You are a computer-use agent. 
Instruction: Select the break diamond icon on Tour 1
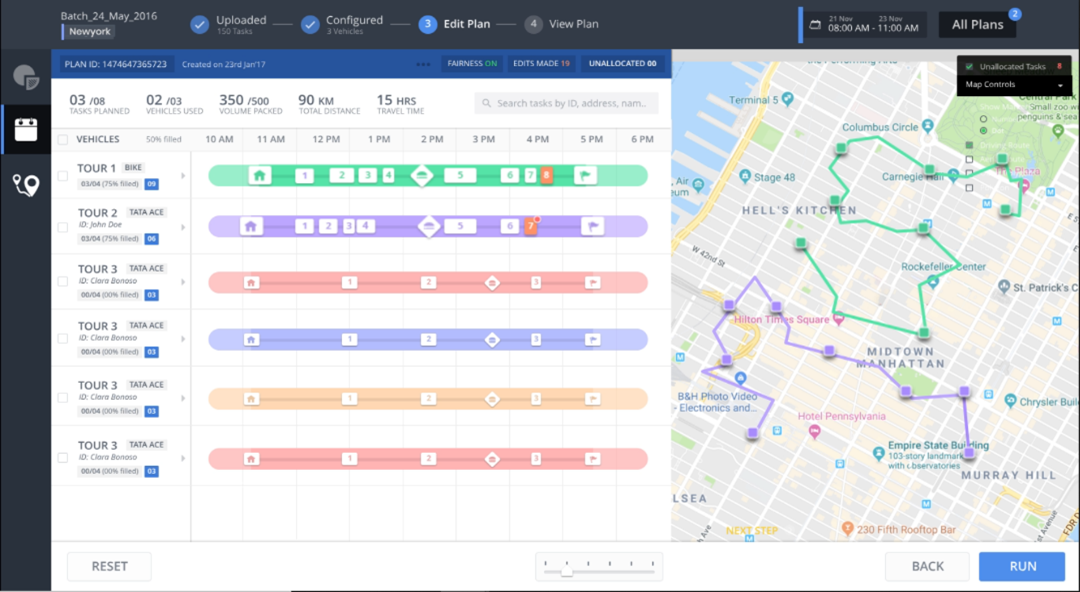point(422,176)
